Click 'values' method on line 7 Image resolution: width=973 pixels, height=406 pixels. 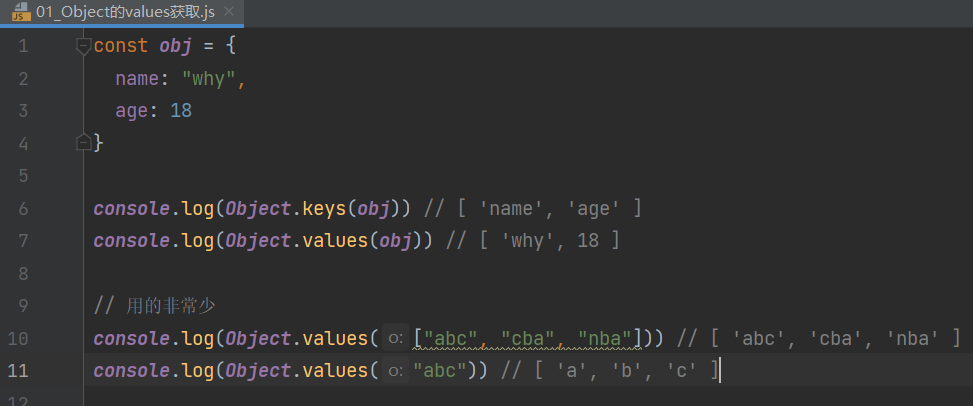(x=335, y=240)
